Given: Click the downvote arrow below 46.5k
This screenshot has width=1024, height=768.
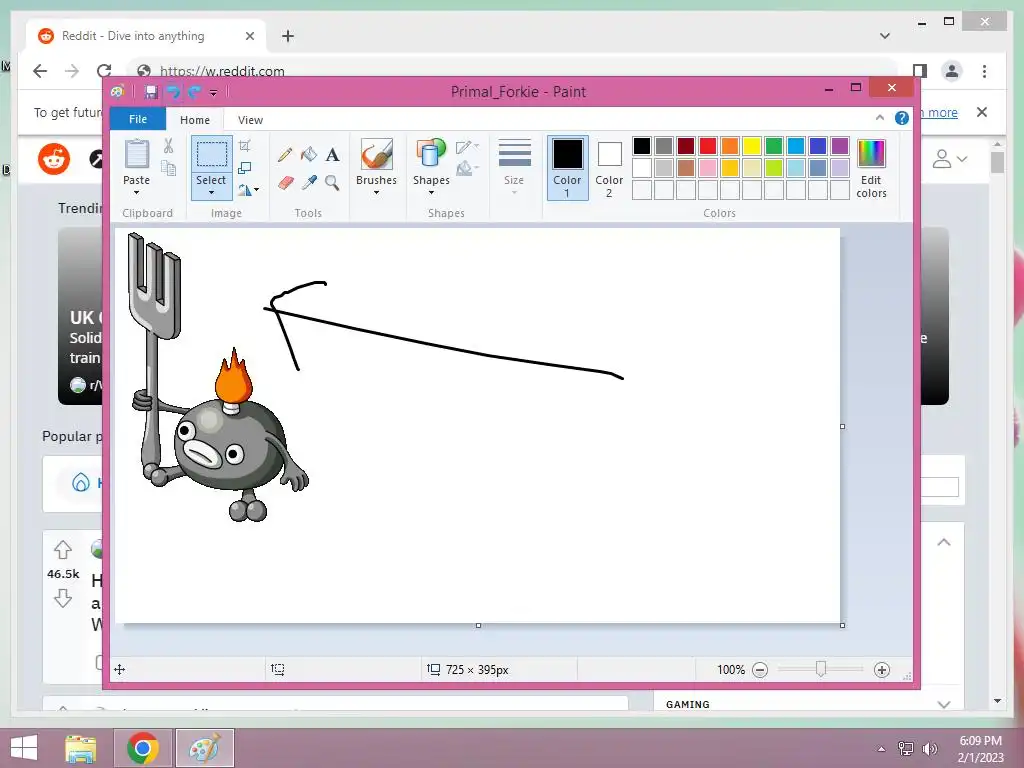Looking at the screenshot, I should point(63,598).
